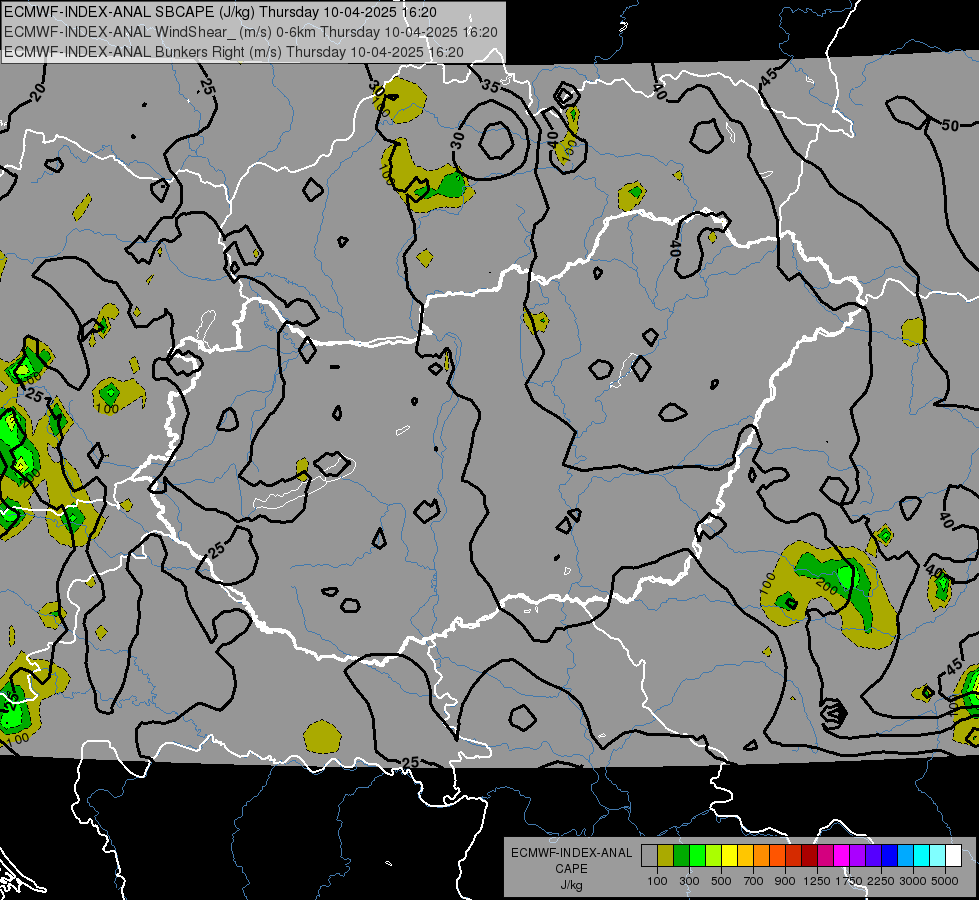This screenshot has width=979, height=900.
Task: Select the gray legend swatch below 100
Action: pyautogui.click(x=649, y=855)
